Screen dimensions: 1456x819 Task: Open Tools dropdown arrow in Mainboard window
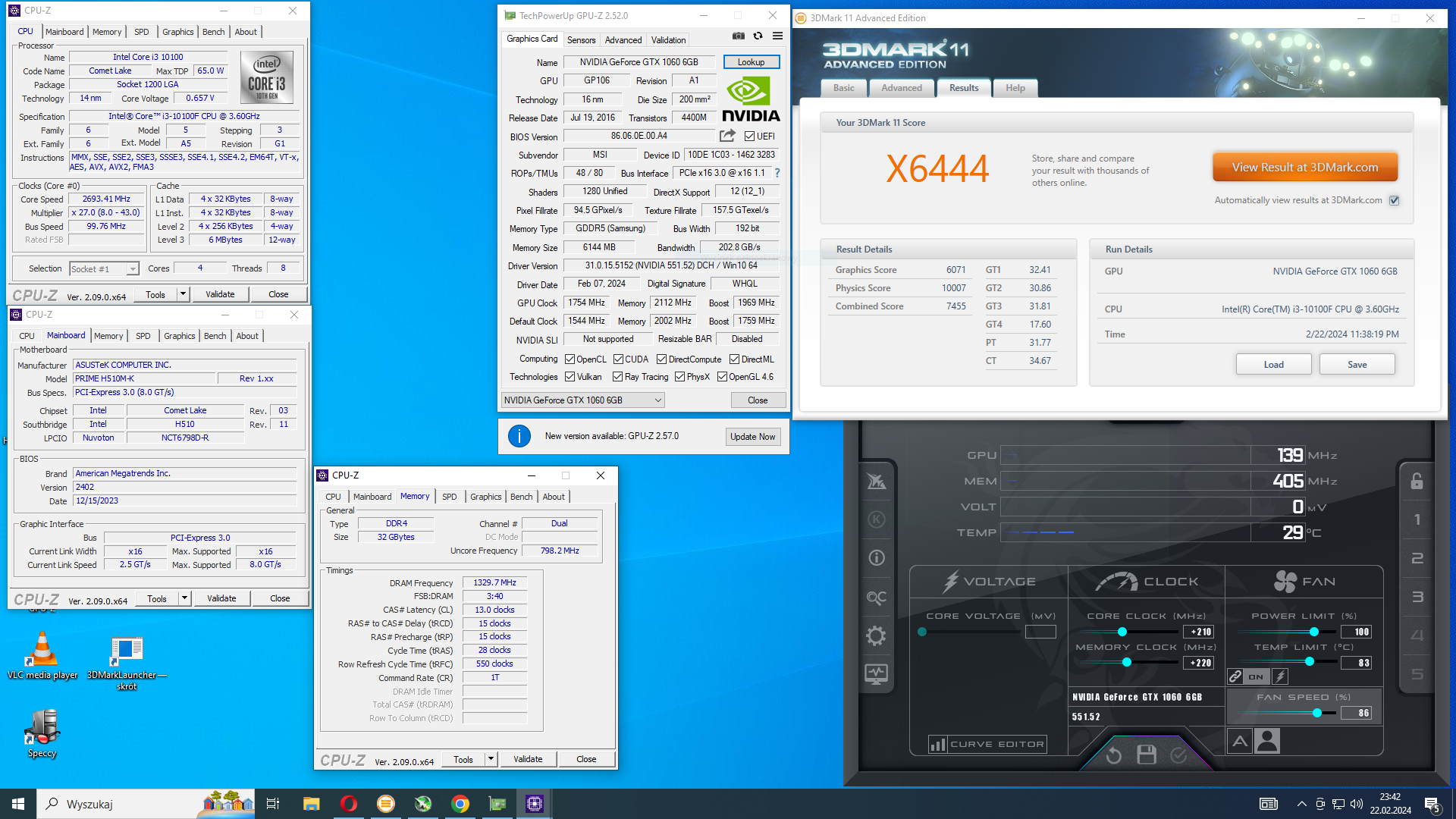(184, 598)
